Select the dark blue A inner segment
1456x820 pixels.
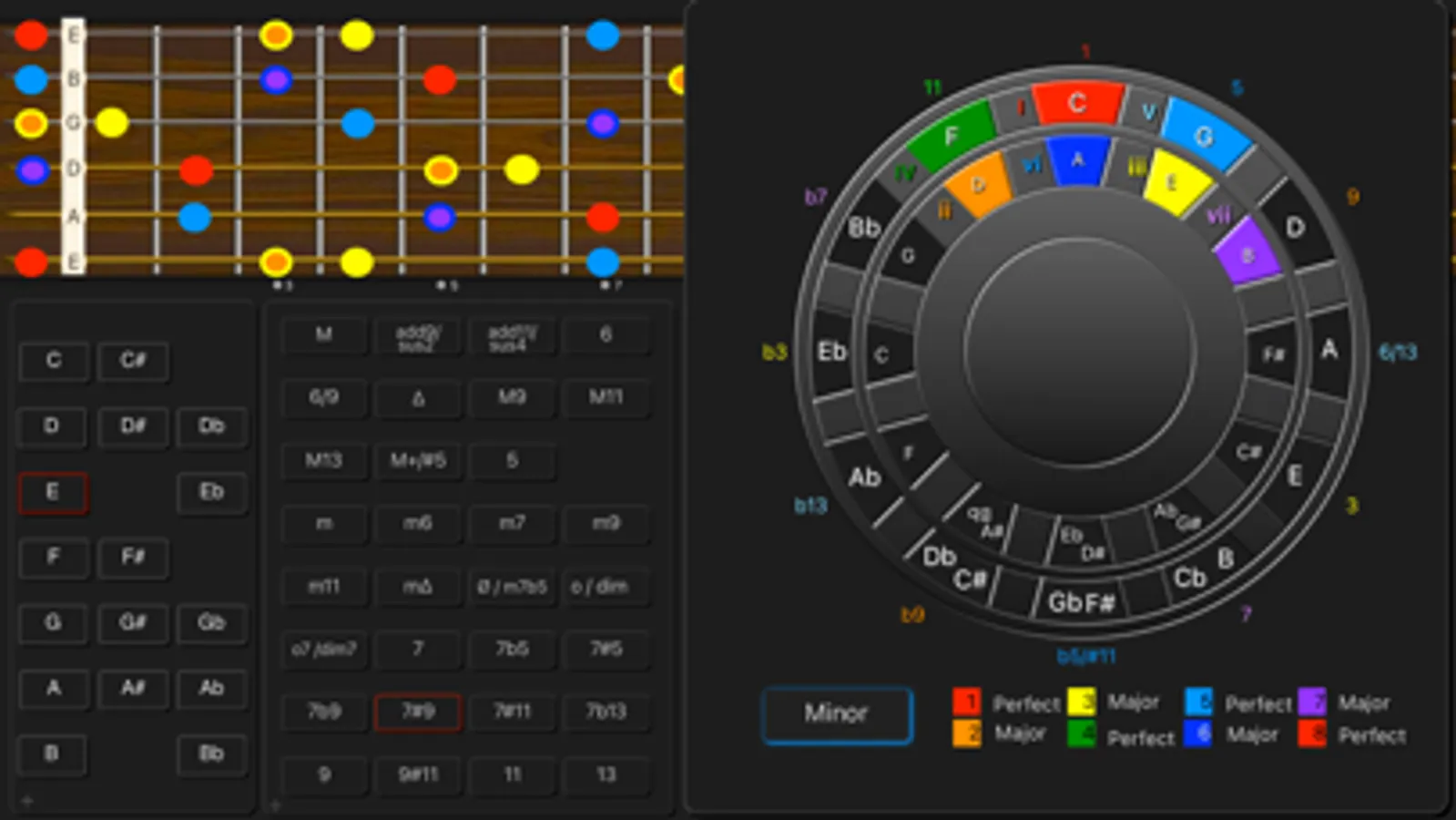pyautogui.click(x=1078, y=161)
